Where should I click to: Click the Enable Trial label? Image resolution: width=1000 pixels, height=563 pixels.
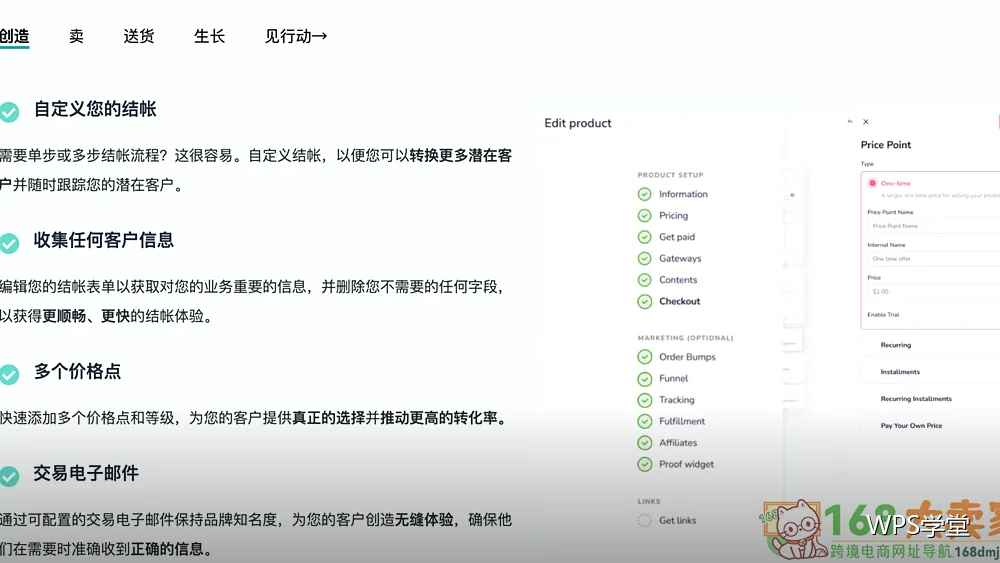coord(883,314)
